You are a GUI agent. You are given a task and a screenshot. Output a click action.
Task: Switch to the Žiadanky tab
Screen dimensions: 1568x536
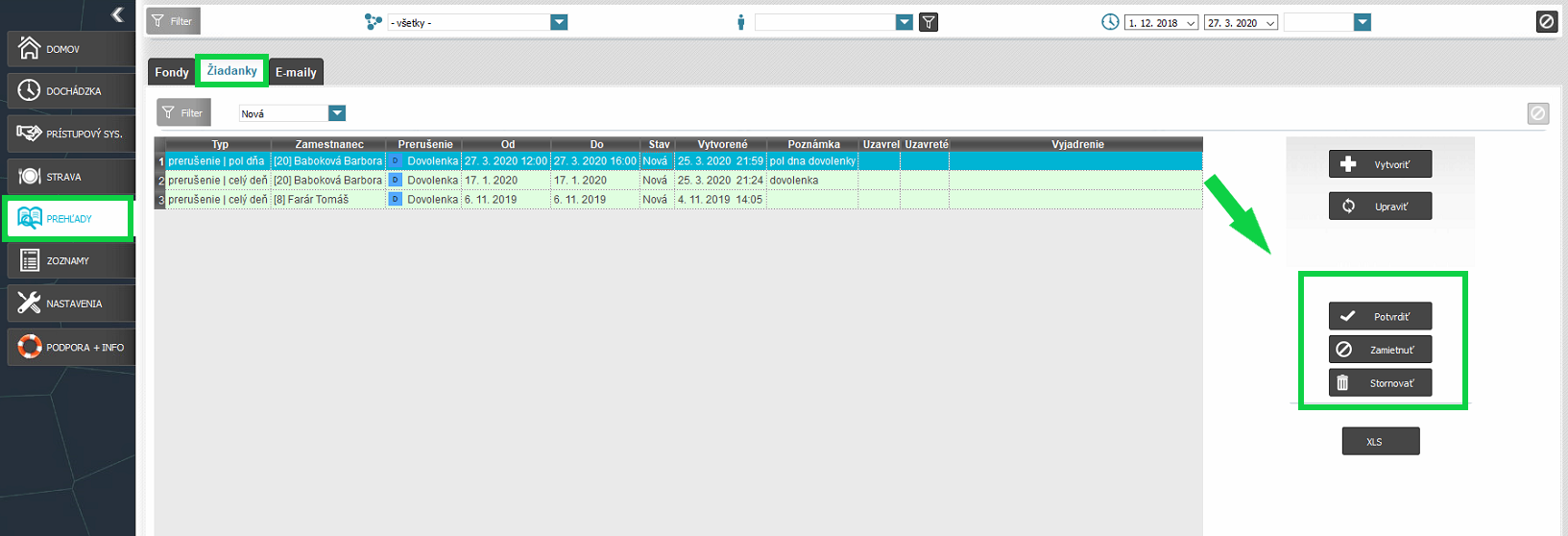pos(232,70)
